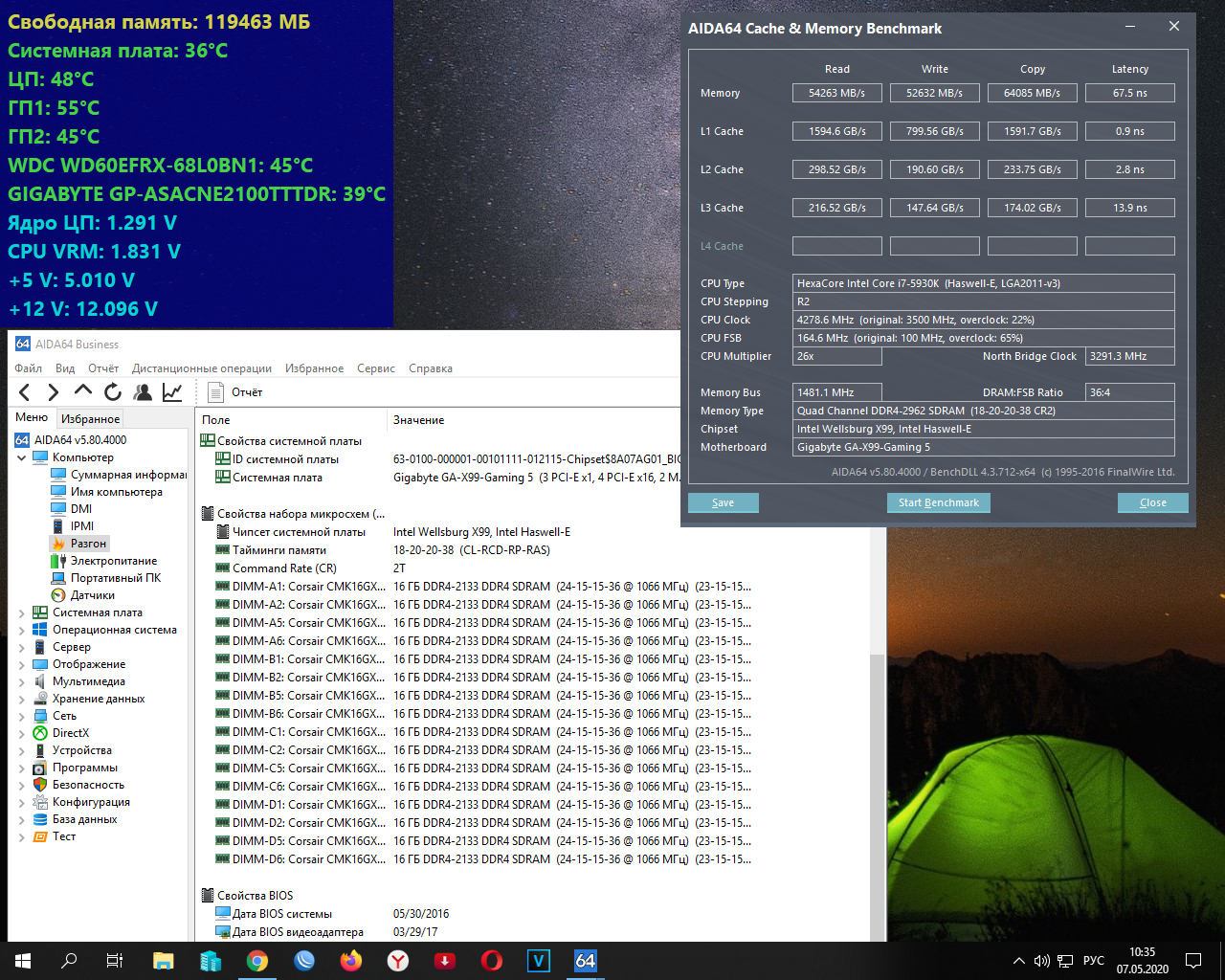
Task: Click the Поле column header
Action: (291, 420)
